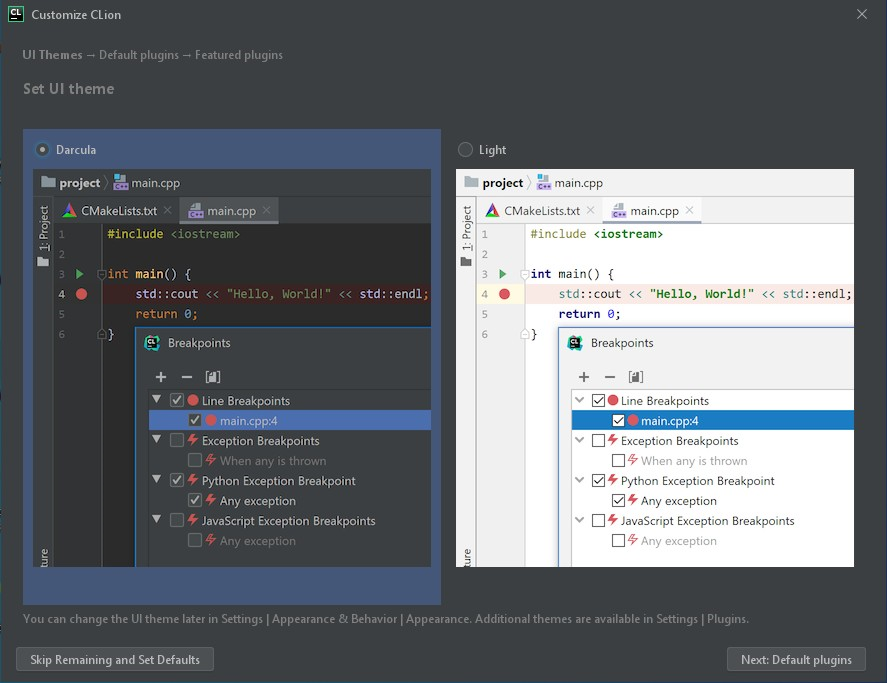Viewport: 887px width, 683px height.
Task: Toggle JavaScript Exception Breakpoints checkbox in Darcula
Action: click(176, 521)
